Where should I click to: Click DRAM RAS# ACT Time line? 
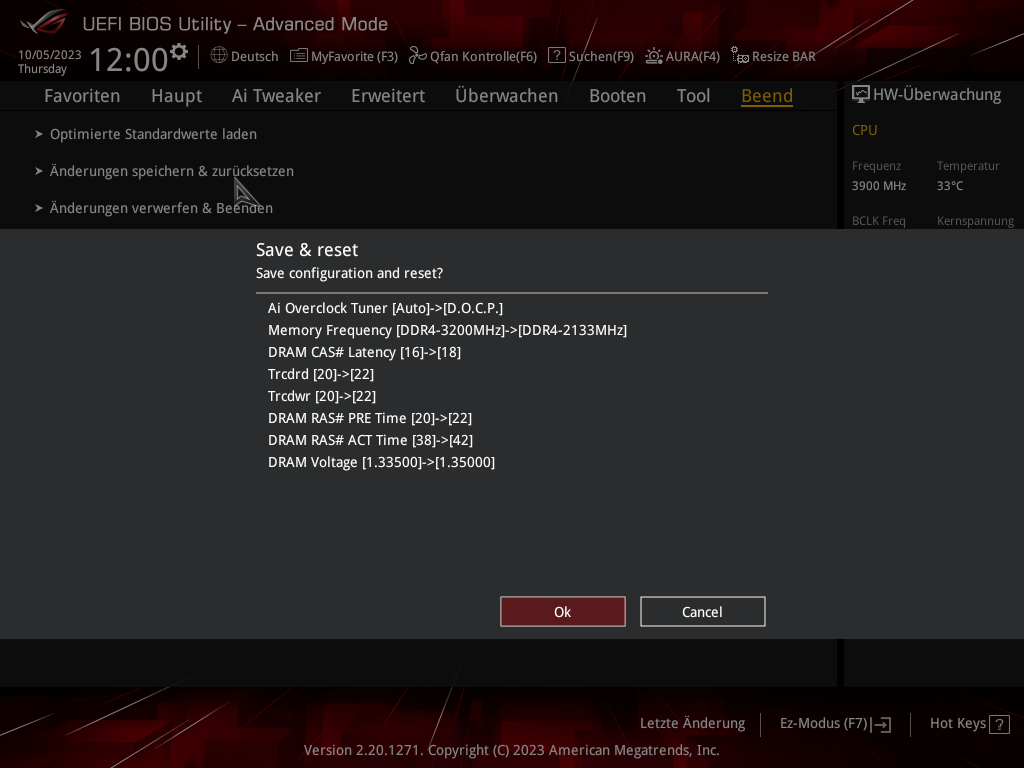[x=370, y=440]
